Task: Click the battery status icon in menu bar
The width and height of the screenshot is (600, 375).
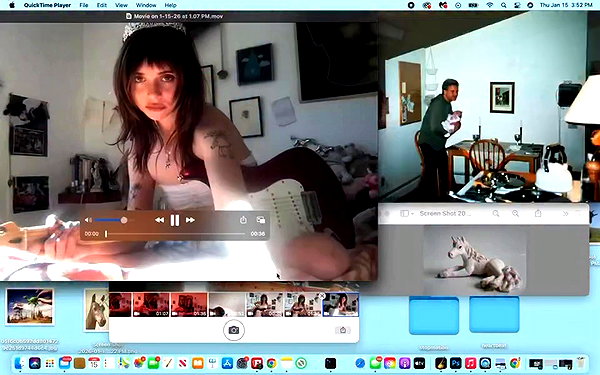Action: tap(473, 5)
